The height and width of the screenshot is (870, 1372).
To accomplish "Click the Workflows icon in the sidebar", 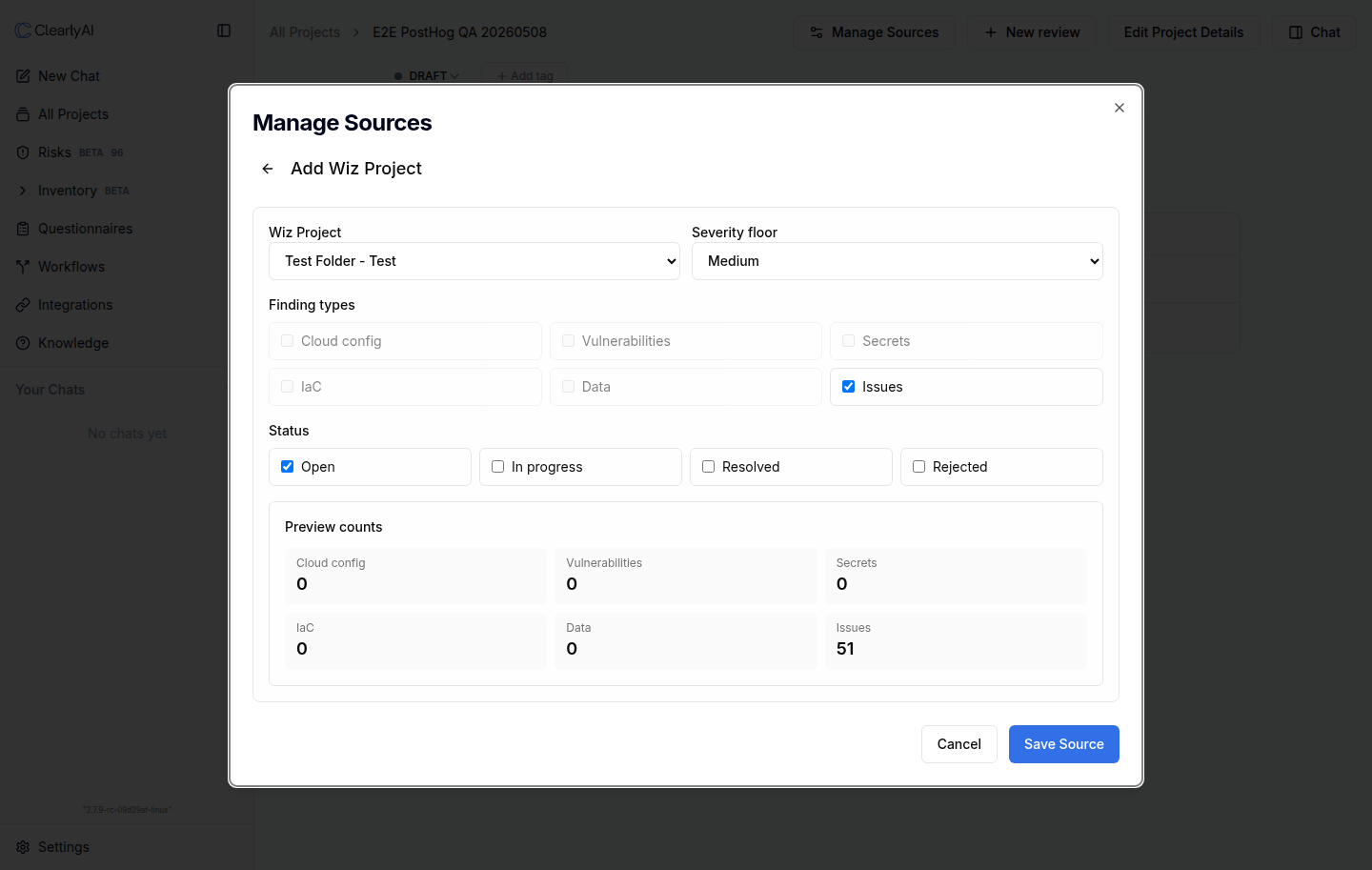I will (x=23, y=267).
